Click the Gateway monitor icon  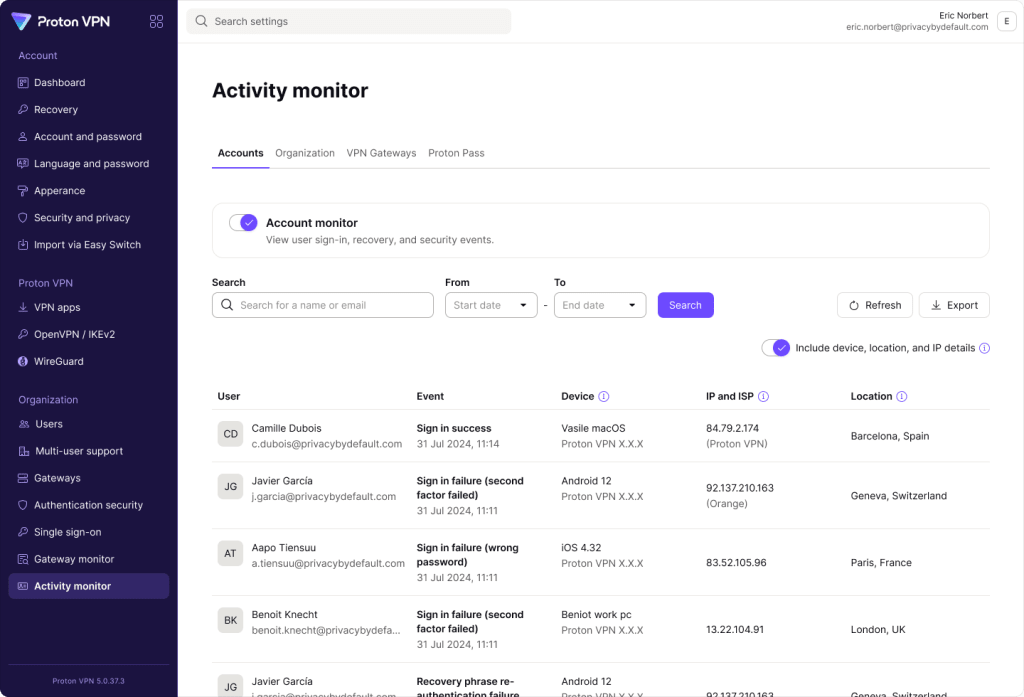pyautogui.click(x=23, y=559)
